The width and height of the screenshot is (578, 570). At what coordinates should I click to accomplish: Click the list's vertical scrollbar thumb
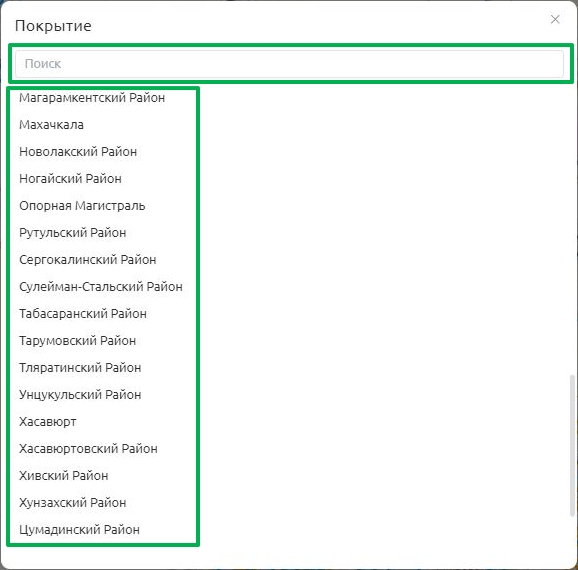click(572, 445)
